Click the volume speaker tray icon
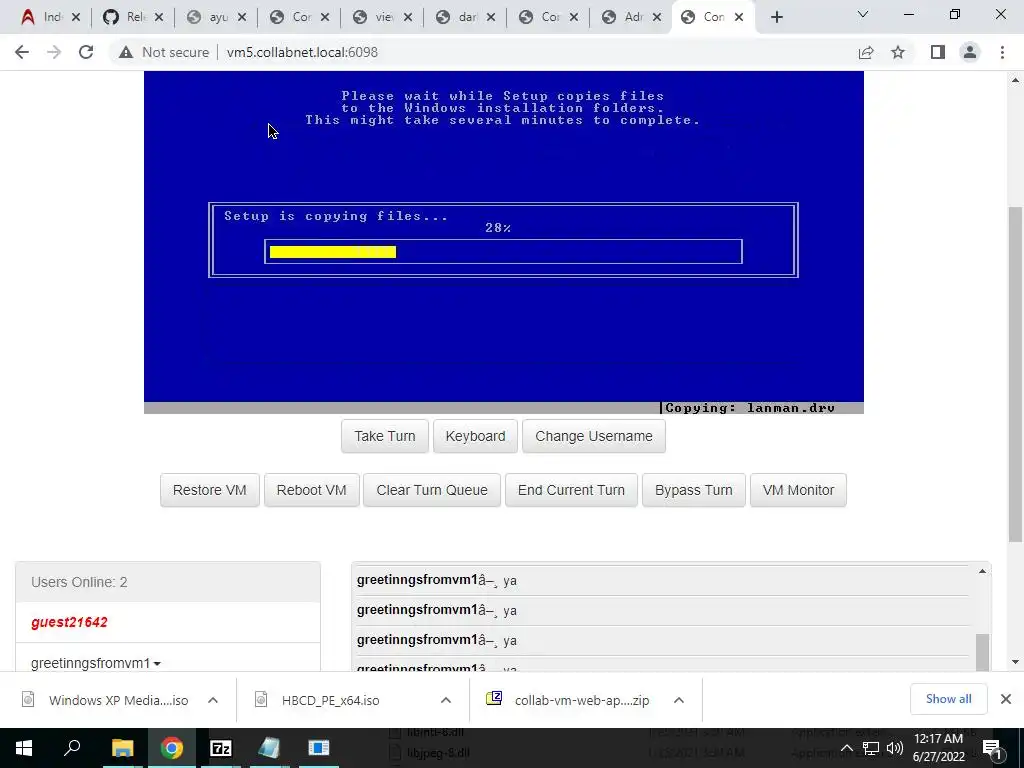 [895, 748]
